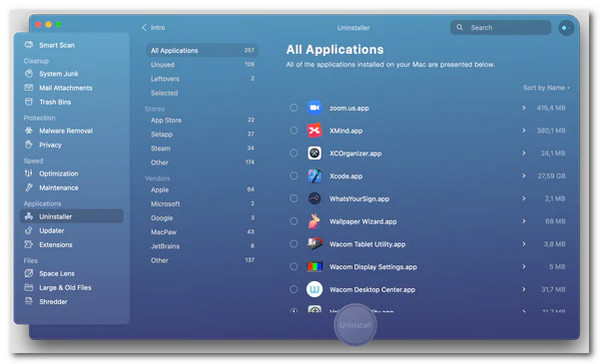Show Leftovers list

[202, 78]
